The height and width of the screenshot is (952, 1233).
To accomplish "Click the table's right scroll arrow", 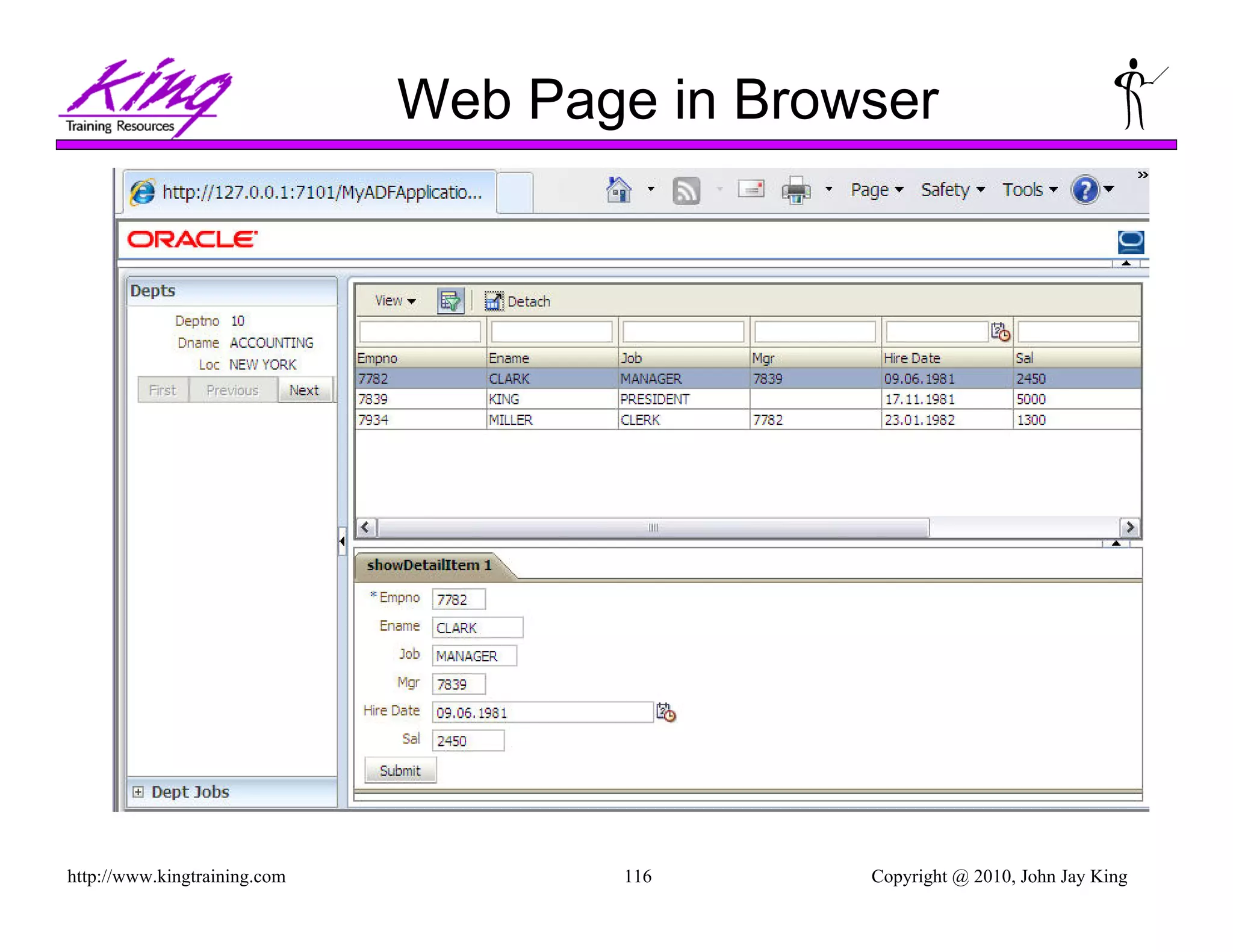I will coord(1129,527).
